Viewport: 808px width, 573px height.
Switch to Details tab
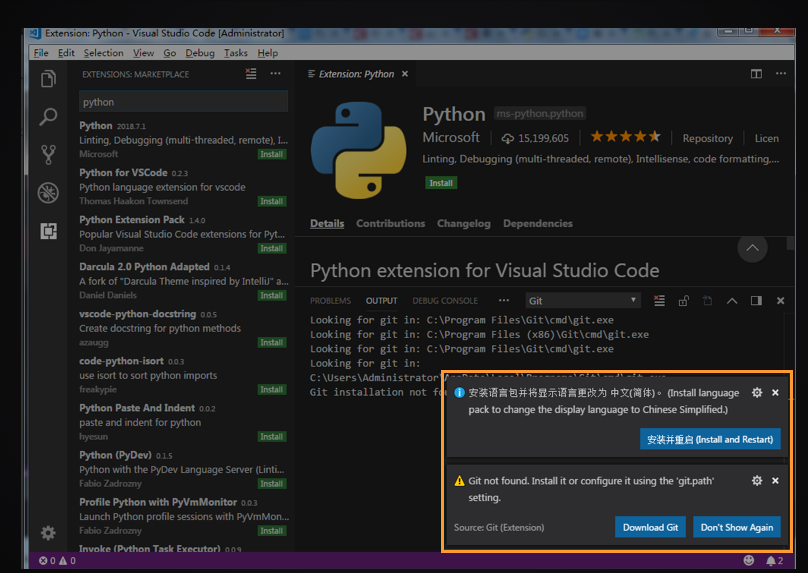[x=327, y=224]
